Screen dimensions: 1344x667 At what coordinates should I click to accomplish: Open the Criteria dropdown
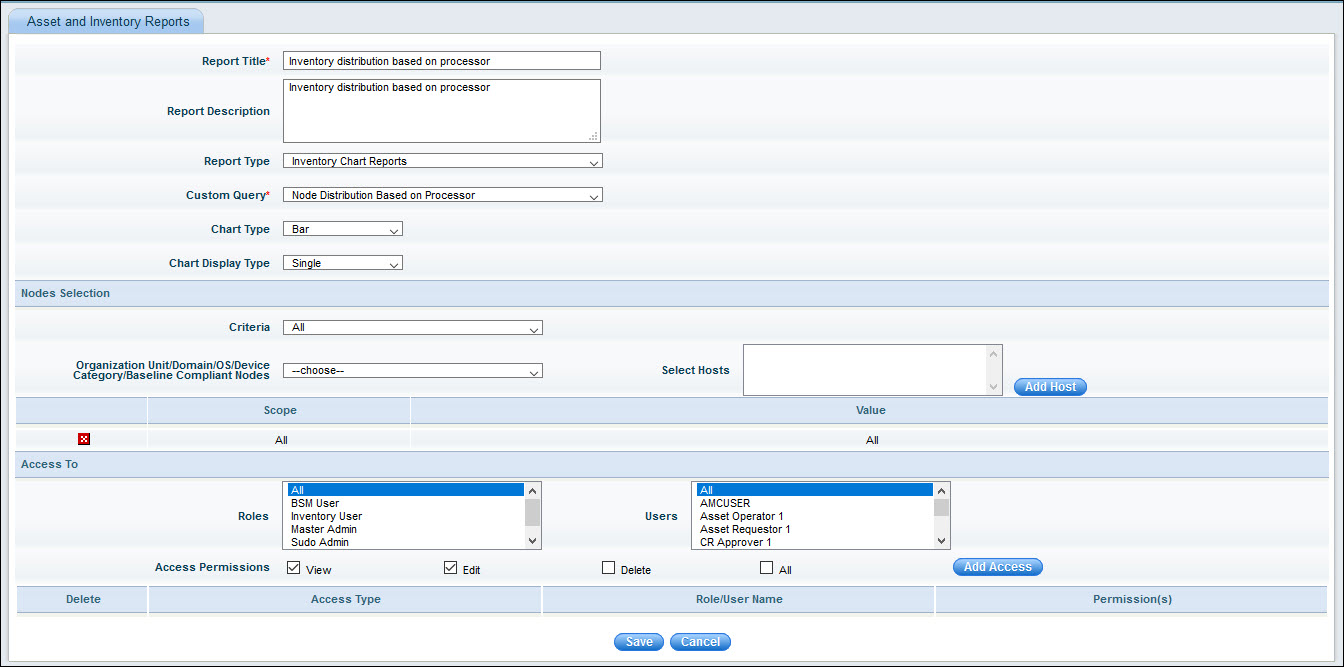coord(412,327)
